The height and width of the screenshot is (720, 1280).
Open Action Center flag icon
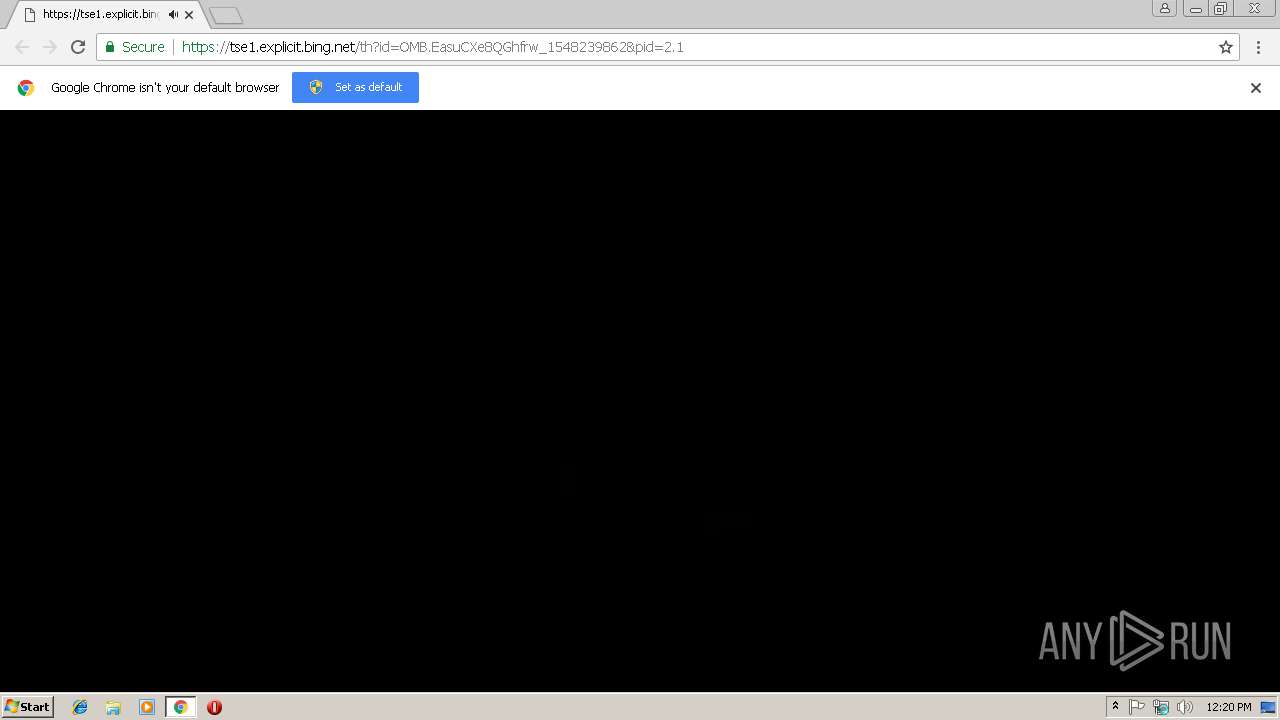(1137, 707)
